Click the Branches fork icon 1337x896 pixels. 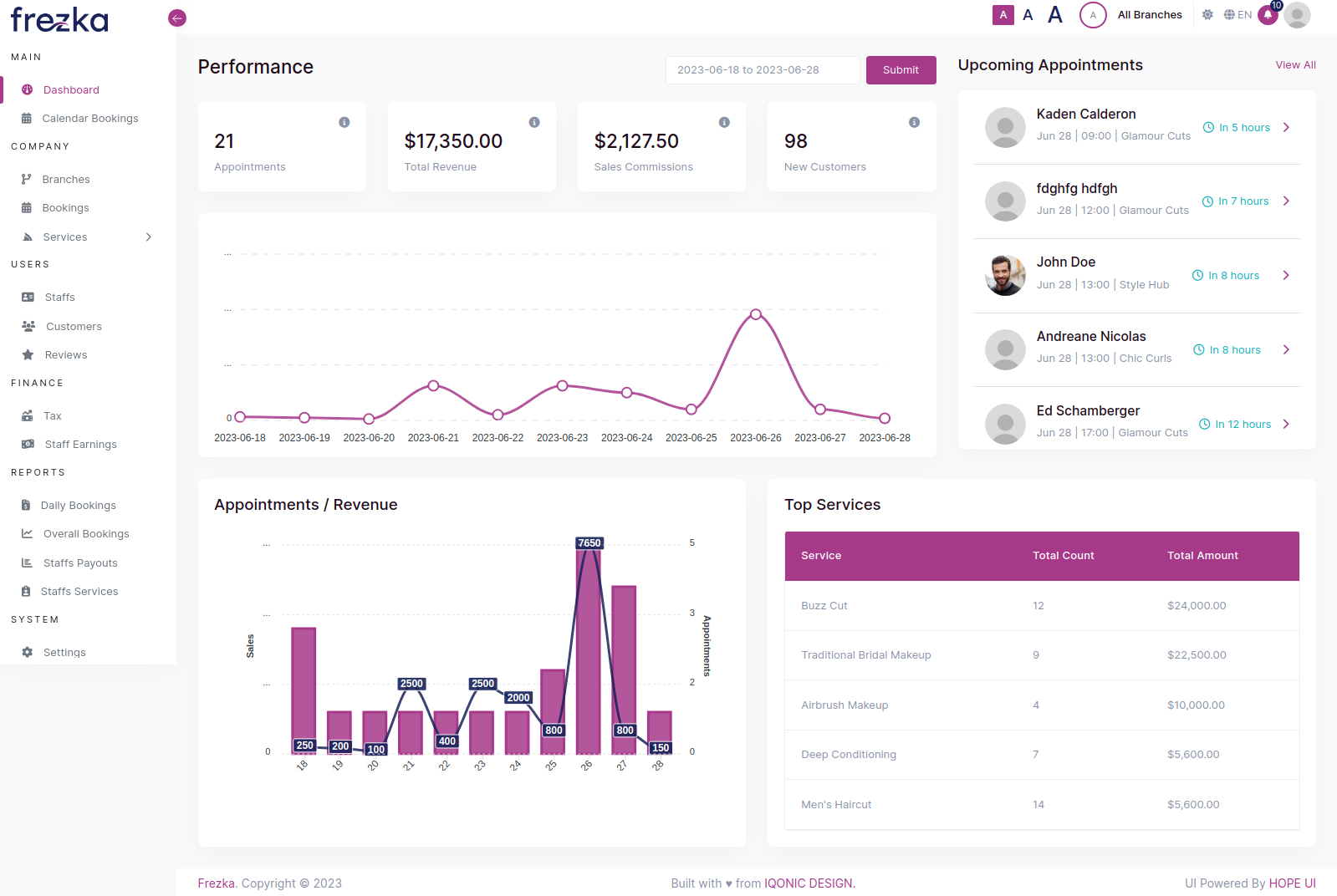[x=27, y=179]
